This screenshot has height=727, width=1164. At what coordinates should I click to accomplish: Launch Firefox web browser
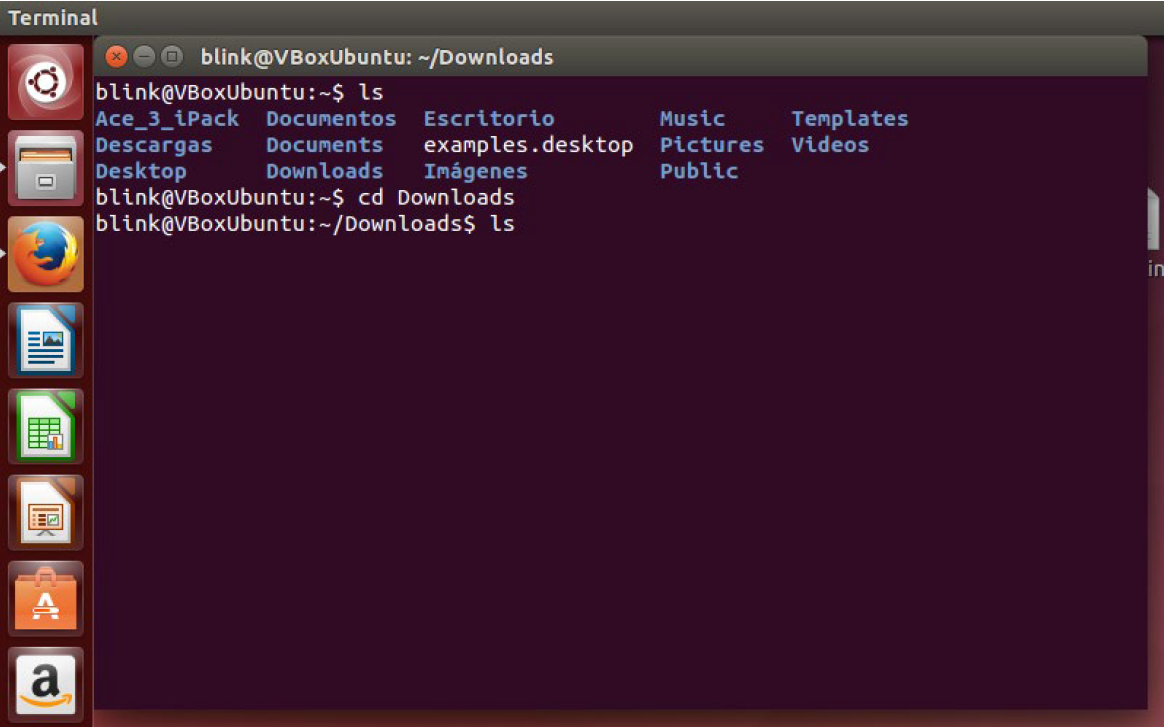coord(45,254)
